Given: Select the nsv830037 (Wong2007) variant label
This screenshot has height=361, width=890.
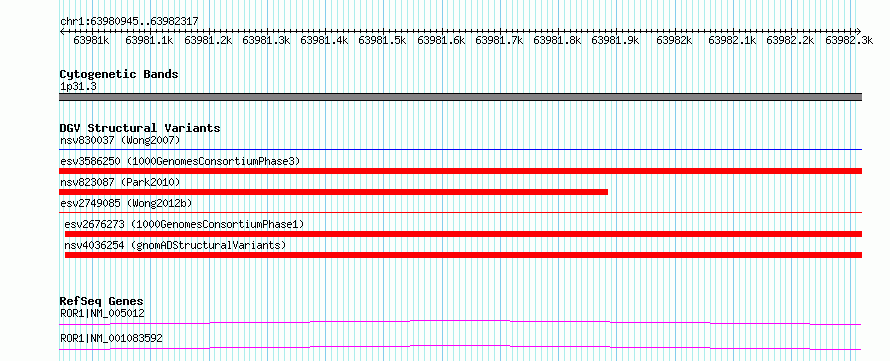Looking at the screenshot, I should (x=120, y=140).
